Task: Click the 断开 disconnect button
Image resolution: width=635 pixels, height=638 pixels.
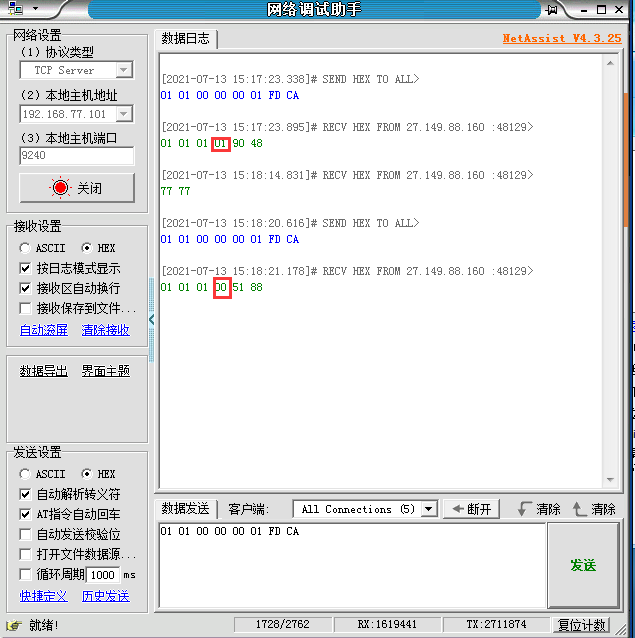Action: (471, 509)
